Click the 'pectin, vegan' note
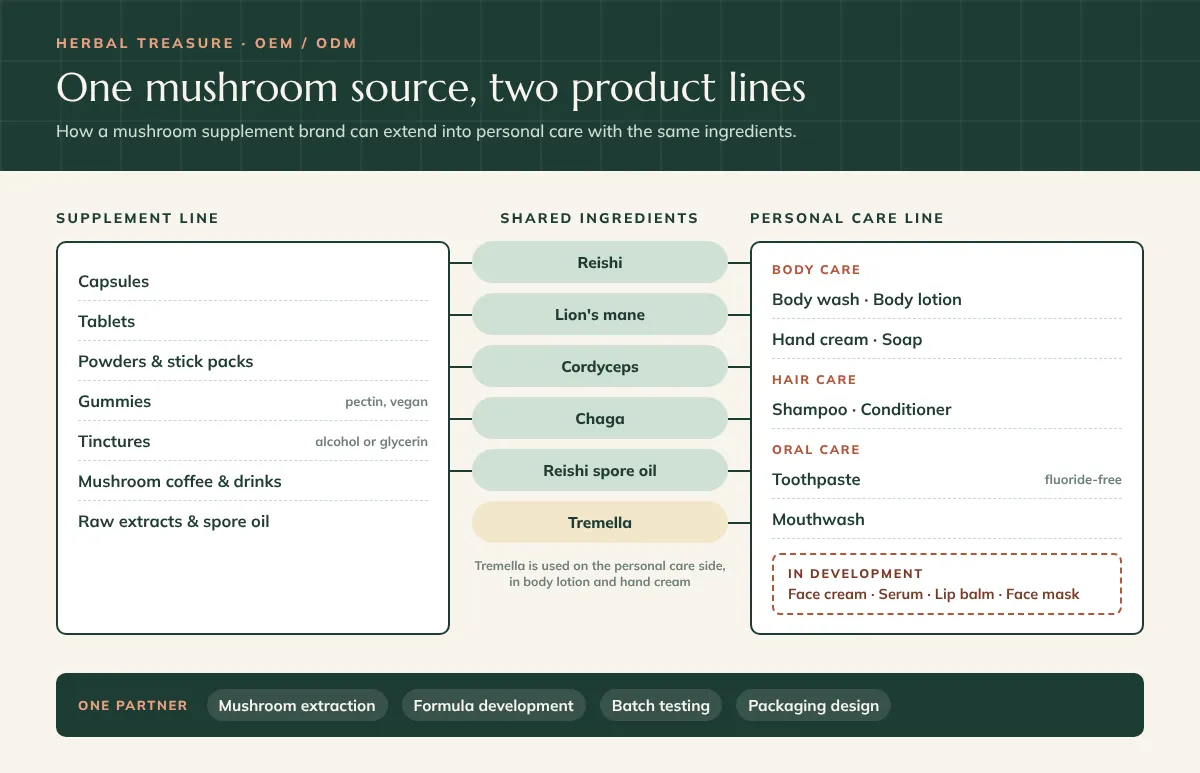1200x773 pixels. tap(386, 402)
